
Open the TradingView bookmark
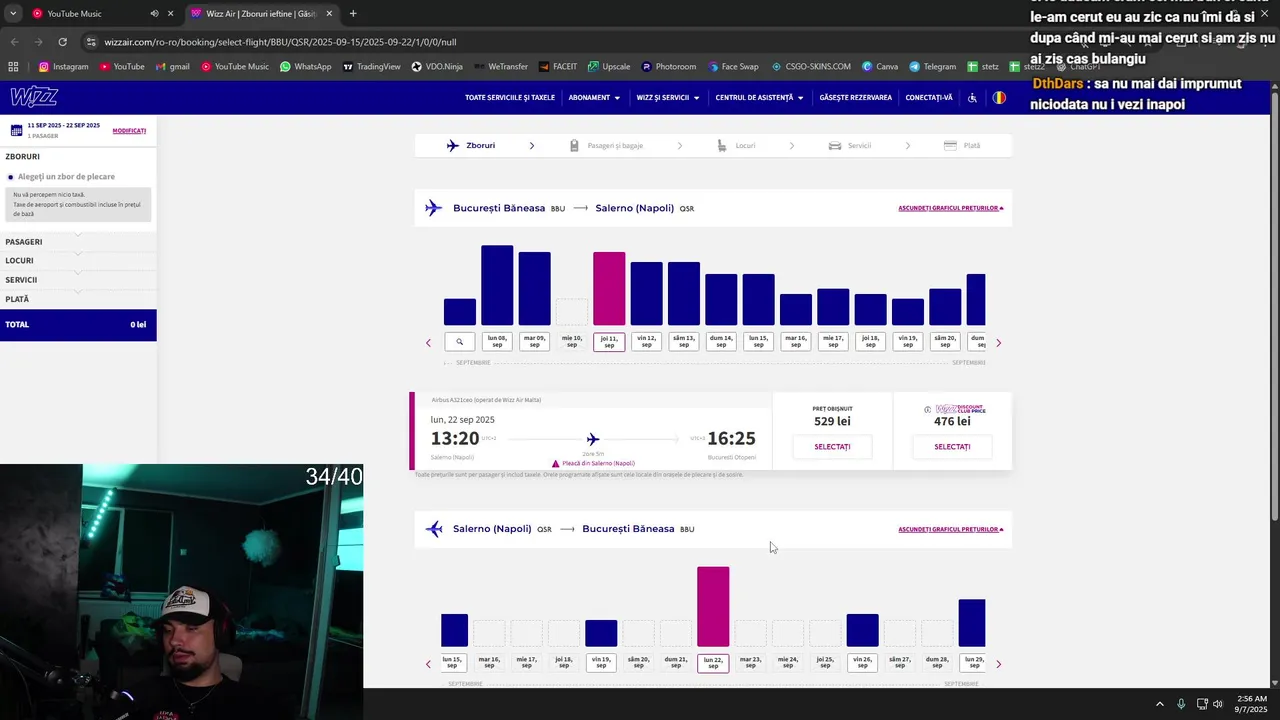372,67
